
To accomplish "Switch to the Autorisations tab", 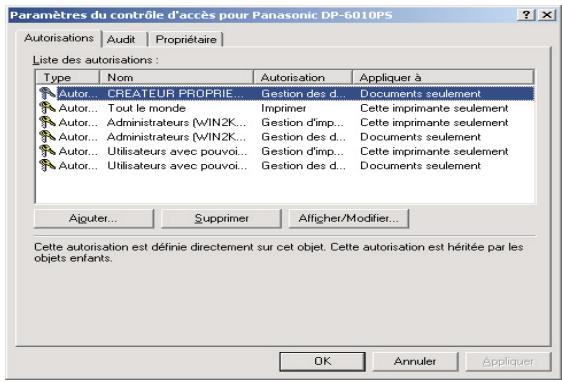I will 59,38.
